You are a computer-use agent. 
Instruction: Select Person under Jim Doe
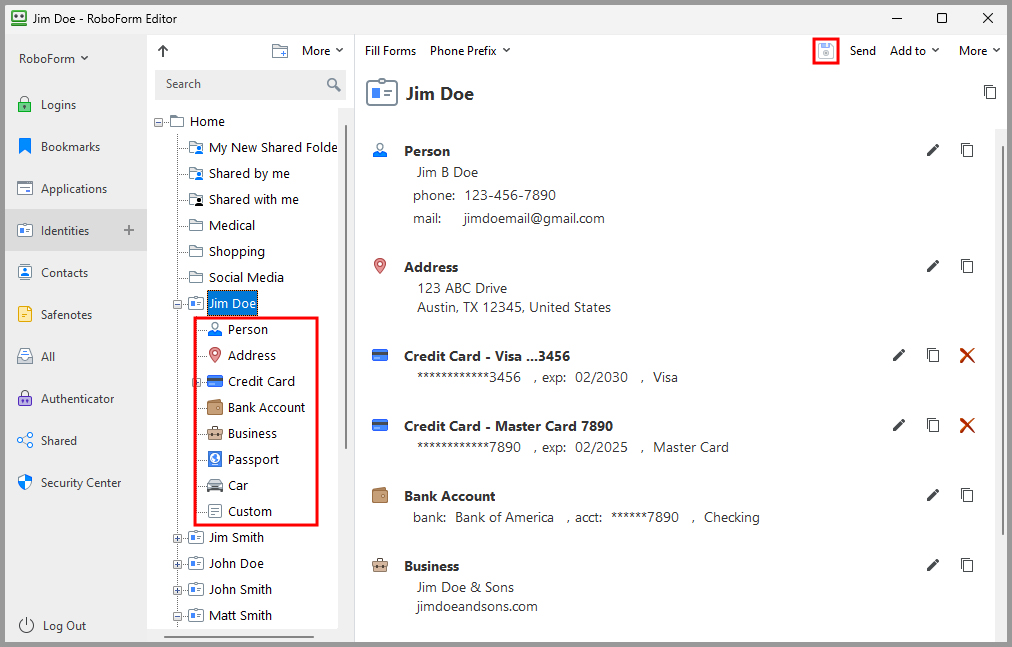tap(238, 329)
